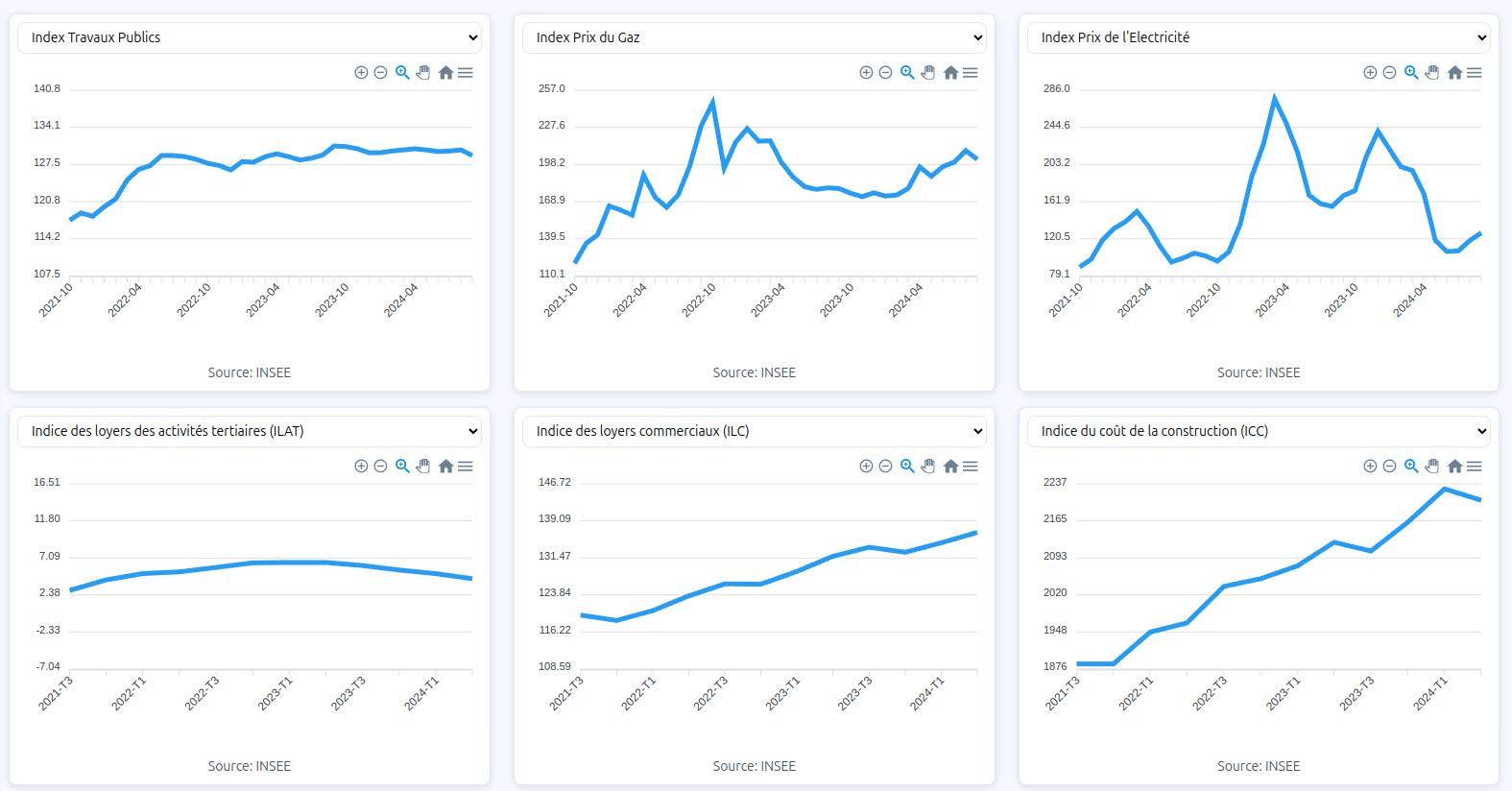
Task: Enable panning hand on the ILAT chart
Action: 423,467
